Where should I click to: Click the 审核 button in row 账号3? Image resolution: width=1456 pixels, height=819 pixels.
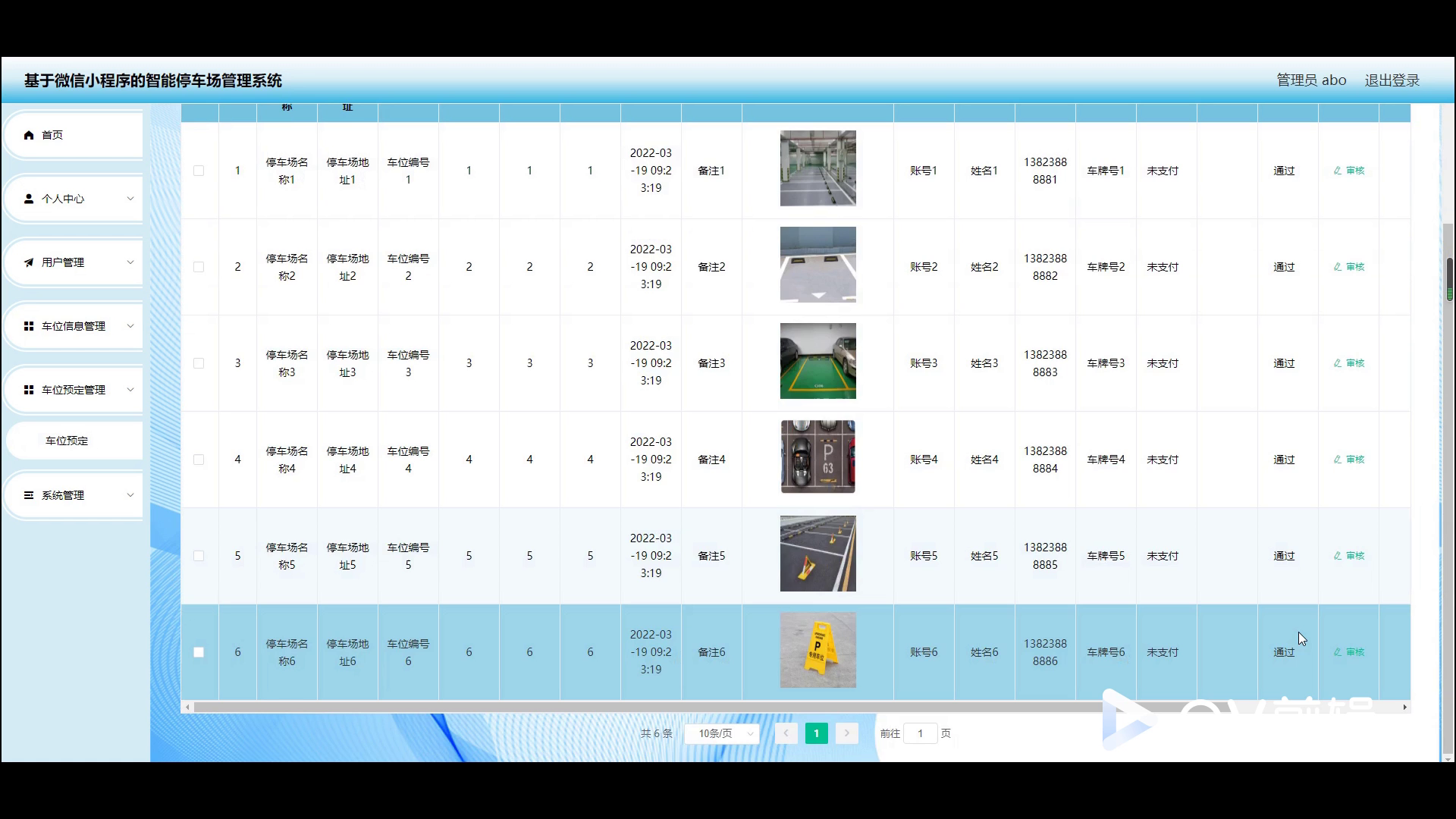[1349, 363]
